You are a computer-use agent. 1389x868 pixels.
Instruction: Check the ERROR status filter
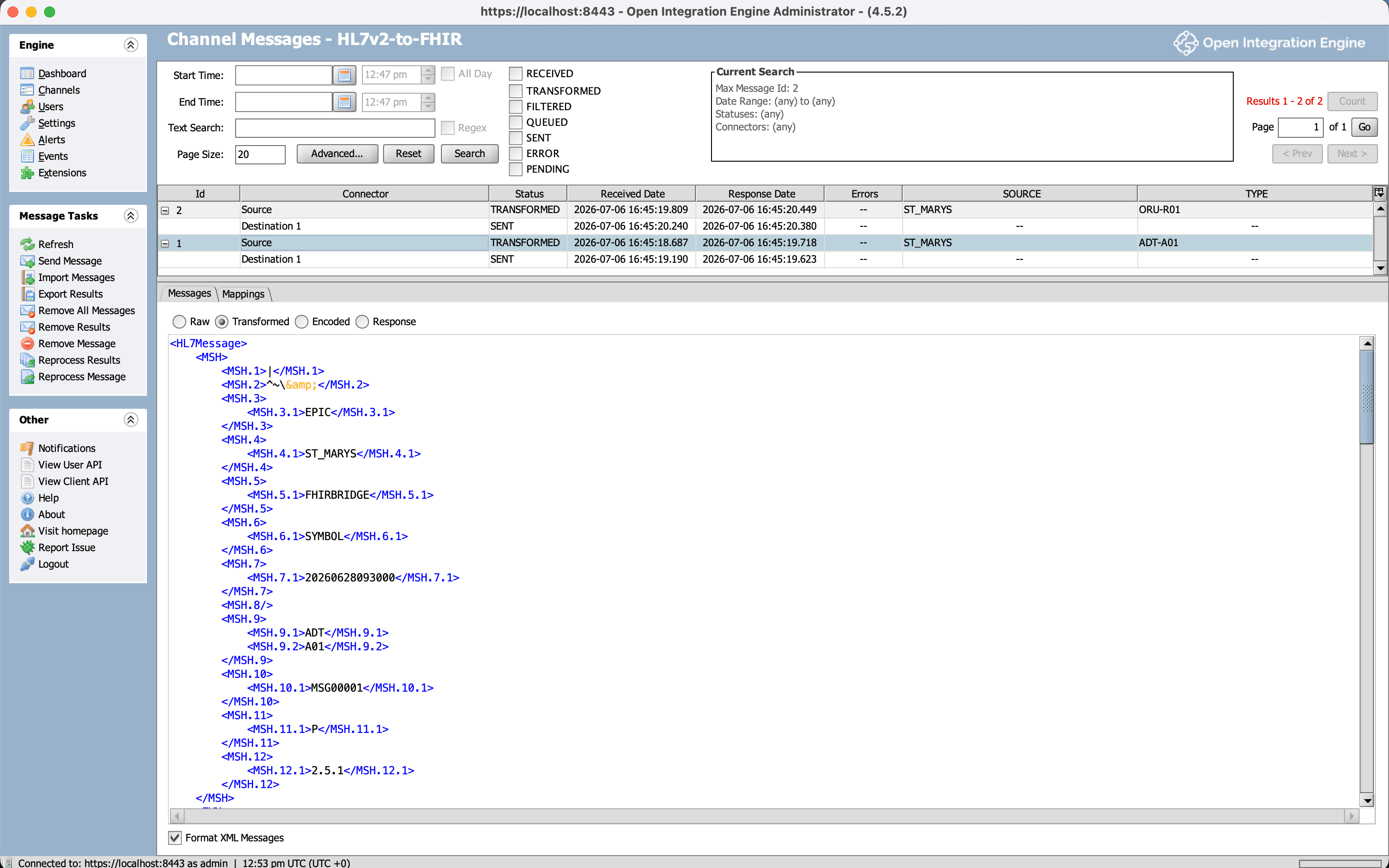pyautogui.click(x=515, y=153)
